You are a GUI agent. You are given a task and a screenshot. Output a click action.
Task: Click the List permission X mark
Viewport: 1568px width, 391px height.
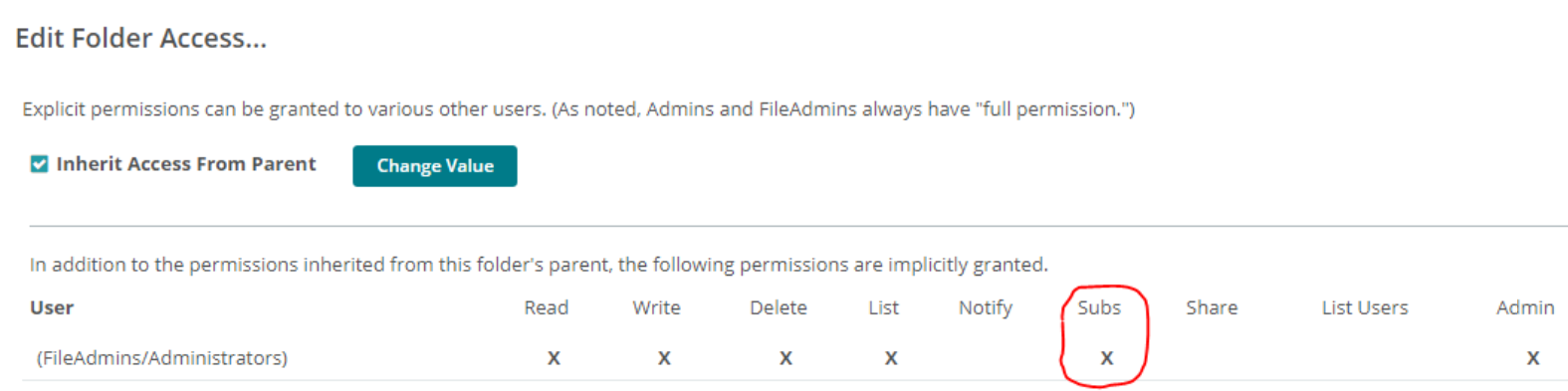click(x=891, y=358)
